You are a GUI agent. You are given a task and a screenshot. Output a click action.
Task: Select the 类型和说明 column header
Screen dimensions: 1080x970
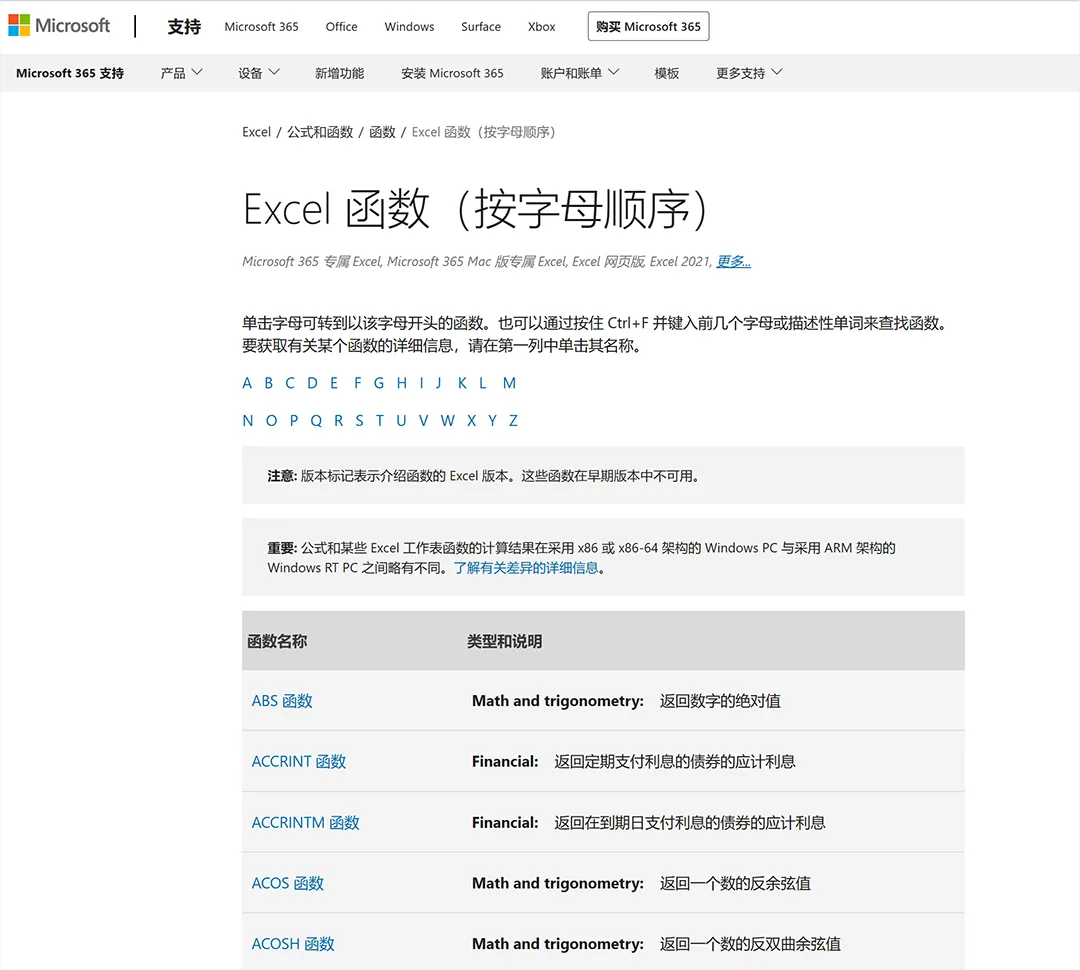pos(504,641)
